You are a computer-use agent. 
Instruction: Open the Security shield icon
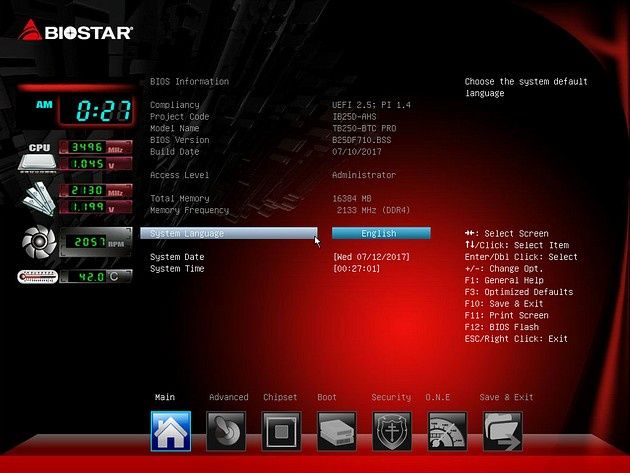pos(392,431)
